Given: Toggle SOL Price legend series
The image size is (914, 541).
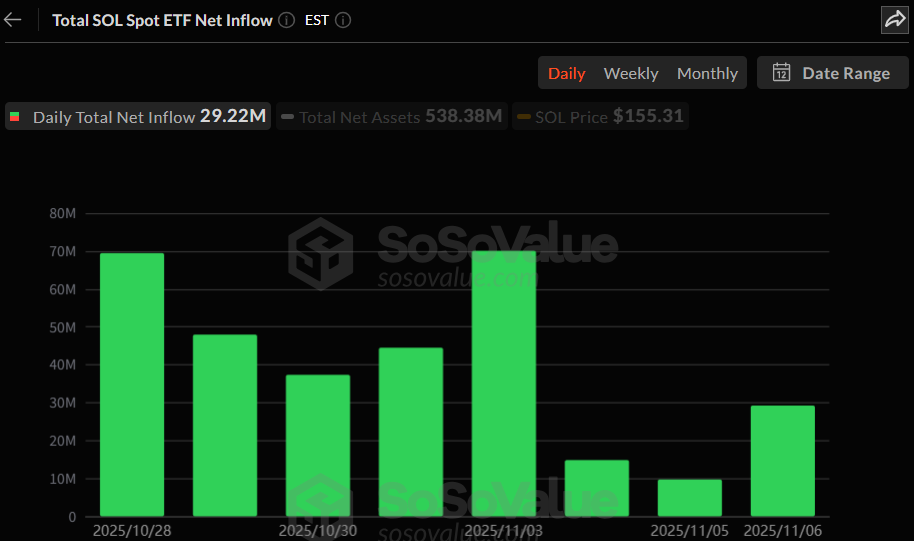Looking at the screenshot, I should click(599, 116).
